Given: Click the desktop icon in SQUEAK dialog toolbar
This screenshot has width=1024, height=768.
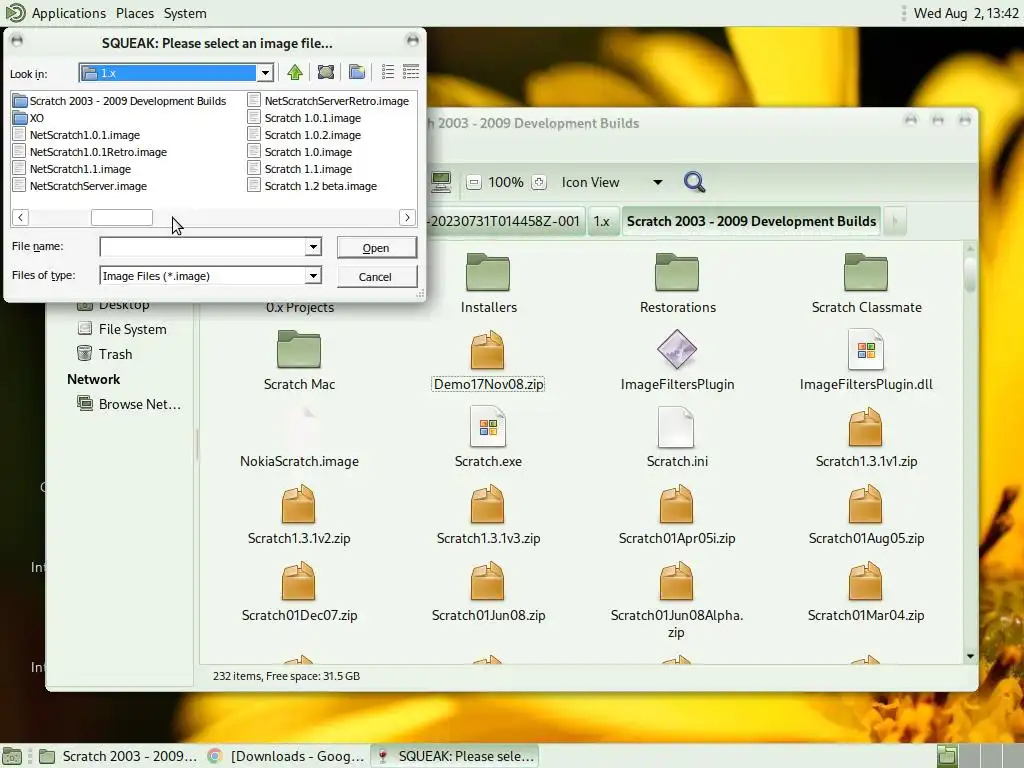Looking at the screenshot, I should (326, 72).
